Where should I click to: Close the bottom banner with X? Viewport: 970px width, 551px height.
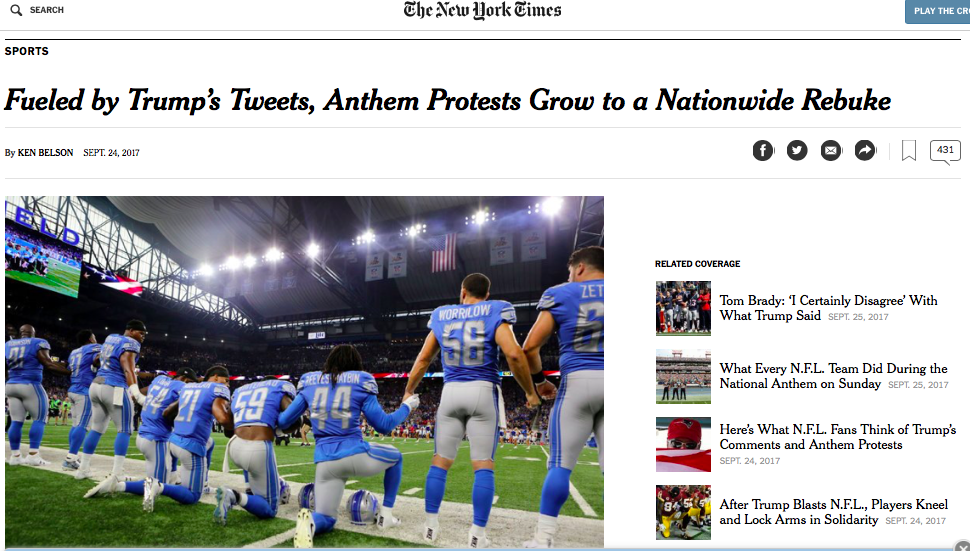point(962,545)
